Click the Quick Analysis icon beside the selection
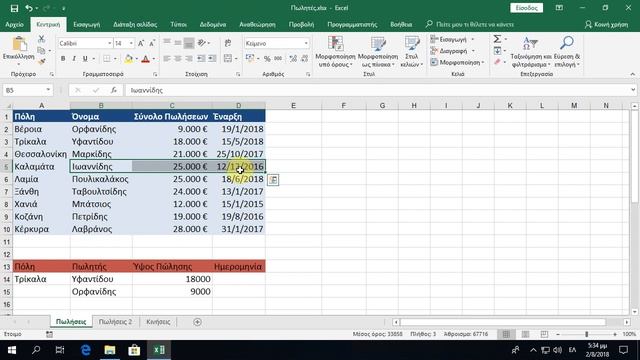 pos(273,180)
